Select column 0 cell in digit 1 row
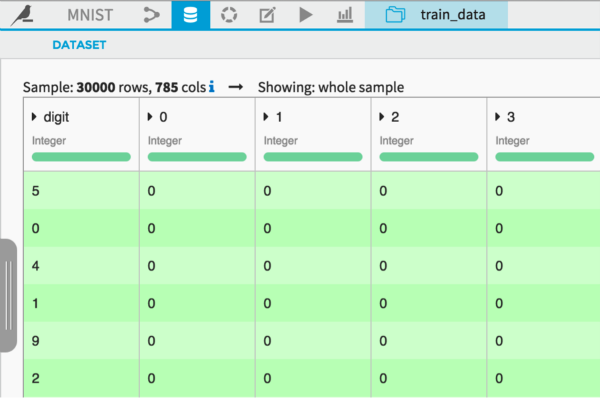This screenshot has height=398, width=600. (x=197, y=303)
